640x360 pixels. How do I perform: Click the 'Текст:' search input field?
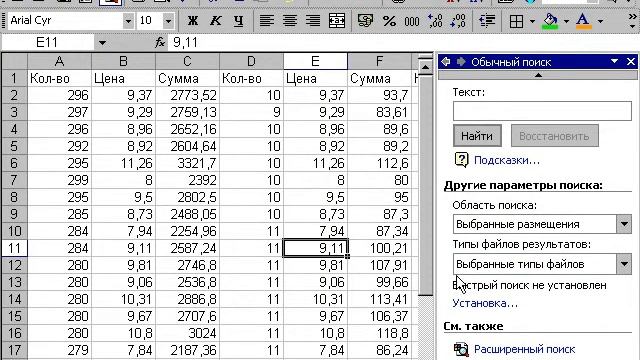click(542, 111)
